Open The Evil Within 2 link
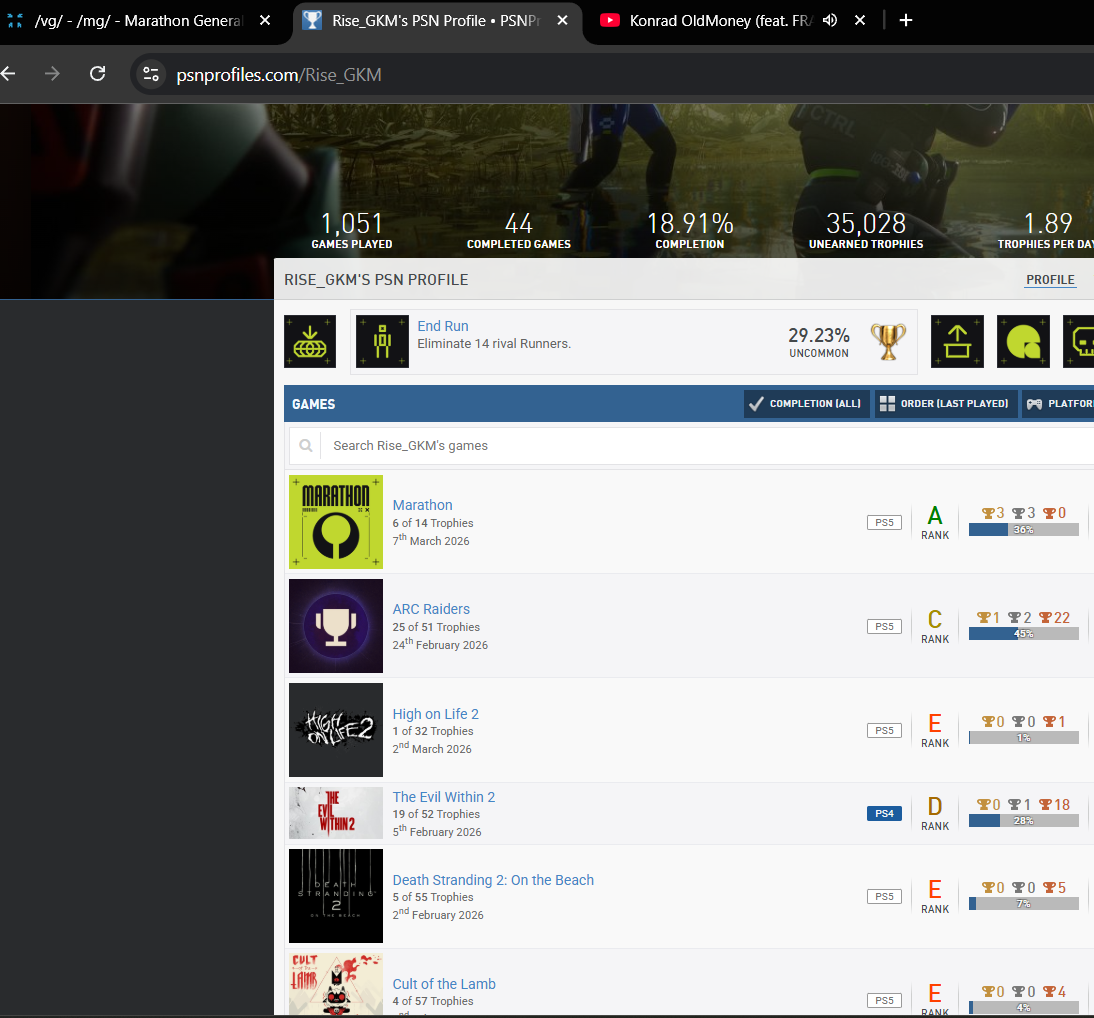Image resolution: width=1094 pixels, height=1018 pixels. (x=443, y=797)
